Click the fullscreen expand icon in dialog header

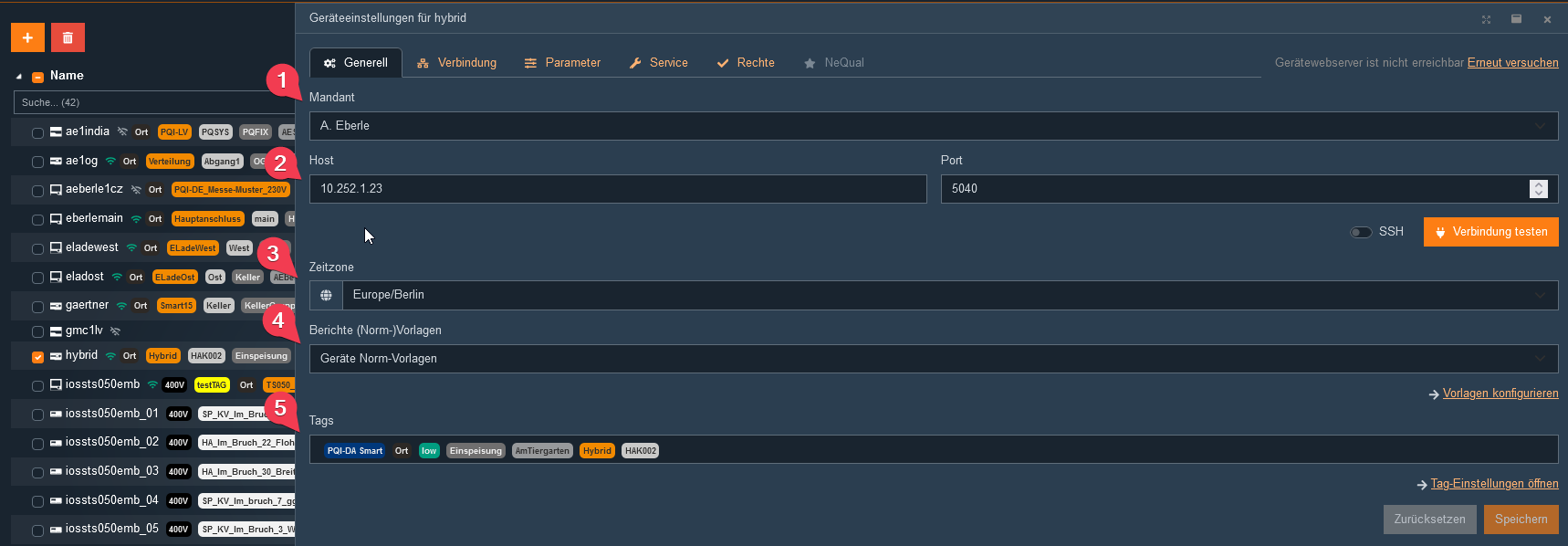point(1486,19)
